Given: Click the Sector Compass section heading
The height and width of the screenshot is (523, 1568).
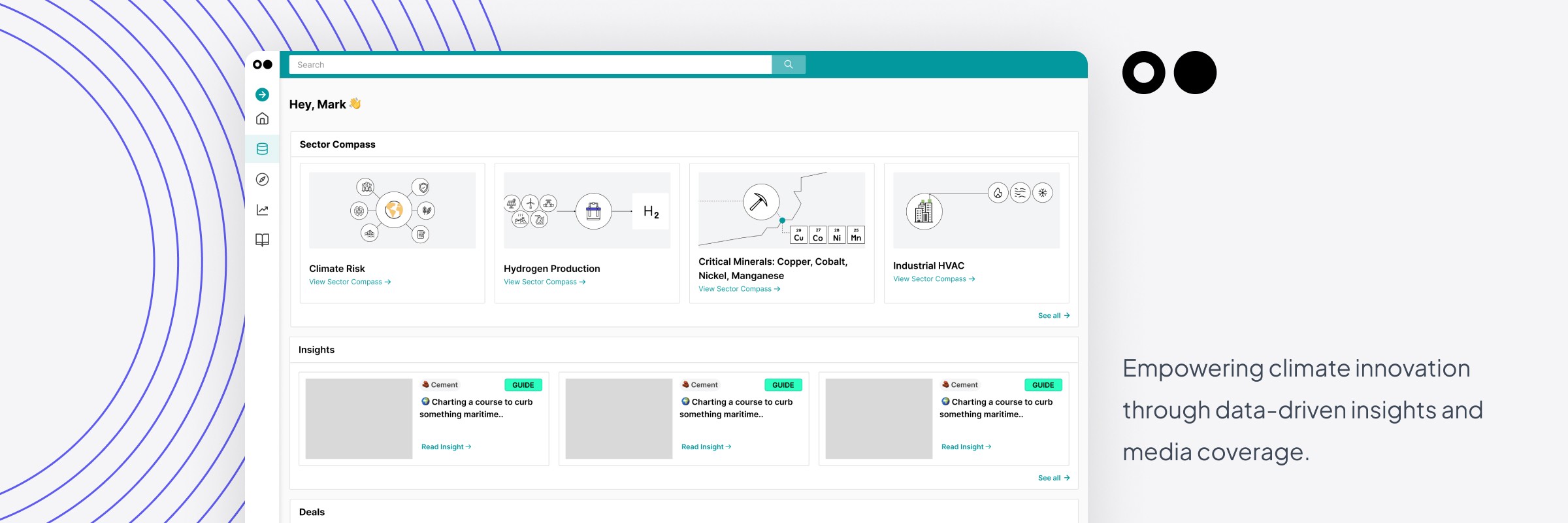Looking at the screenshot, I should point(338,144).
